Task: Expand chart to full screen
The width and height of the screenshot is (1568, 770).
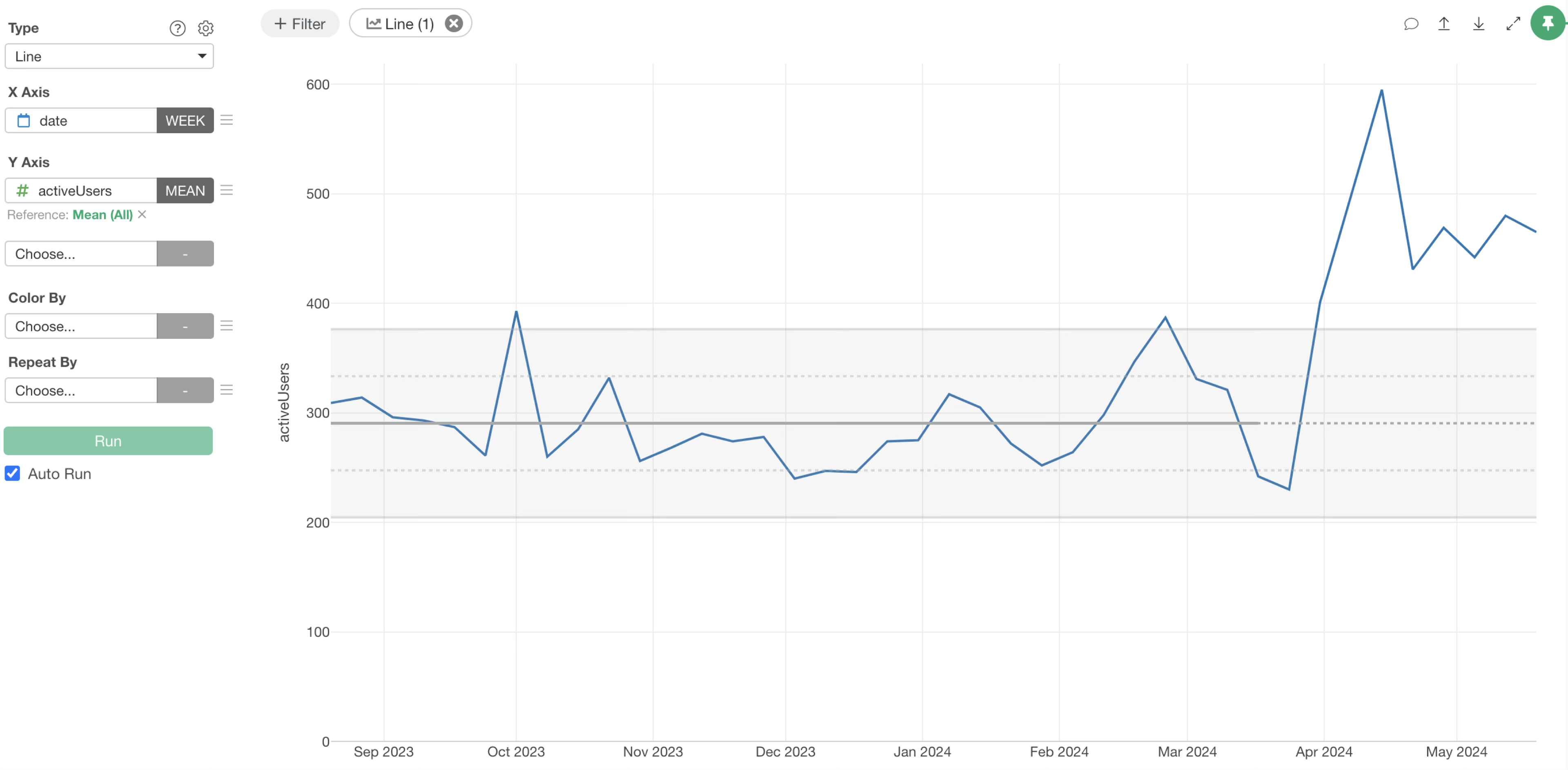Action: point(1512,24)
